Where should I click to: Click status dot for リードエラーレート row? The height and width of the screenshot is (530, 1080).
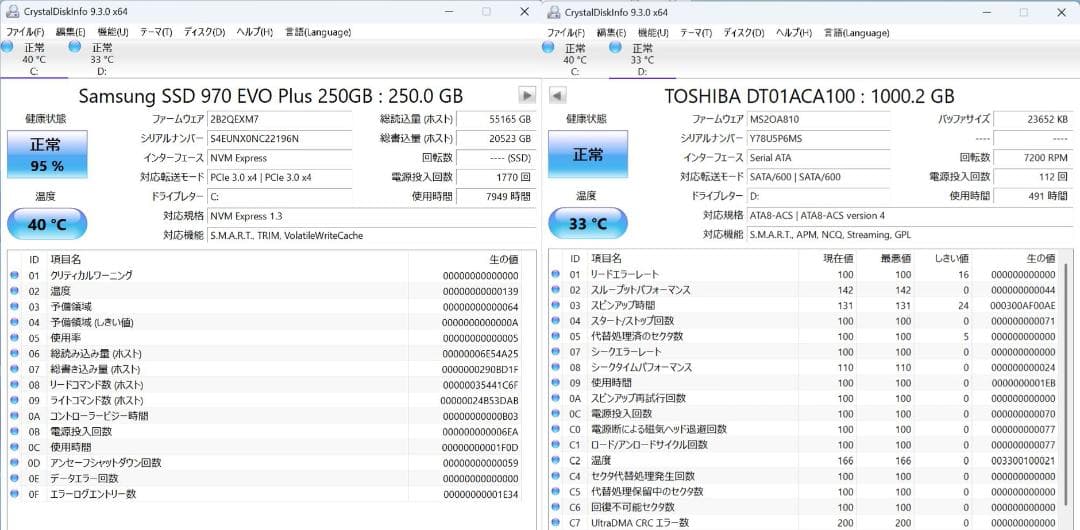tap(556, 274)
